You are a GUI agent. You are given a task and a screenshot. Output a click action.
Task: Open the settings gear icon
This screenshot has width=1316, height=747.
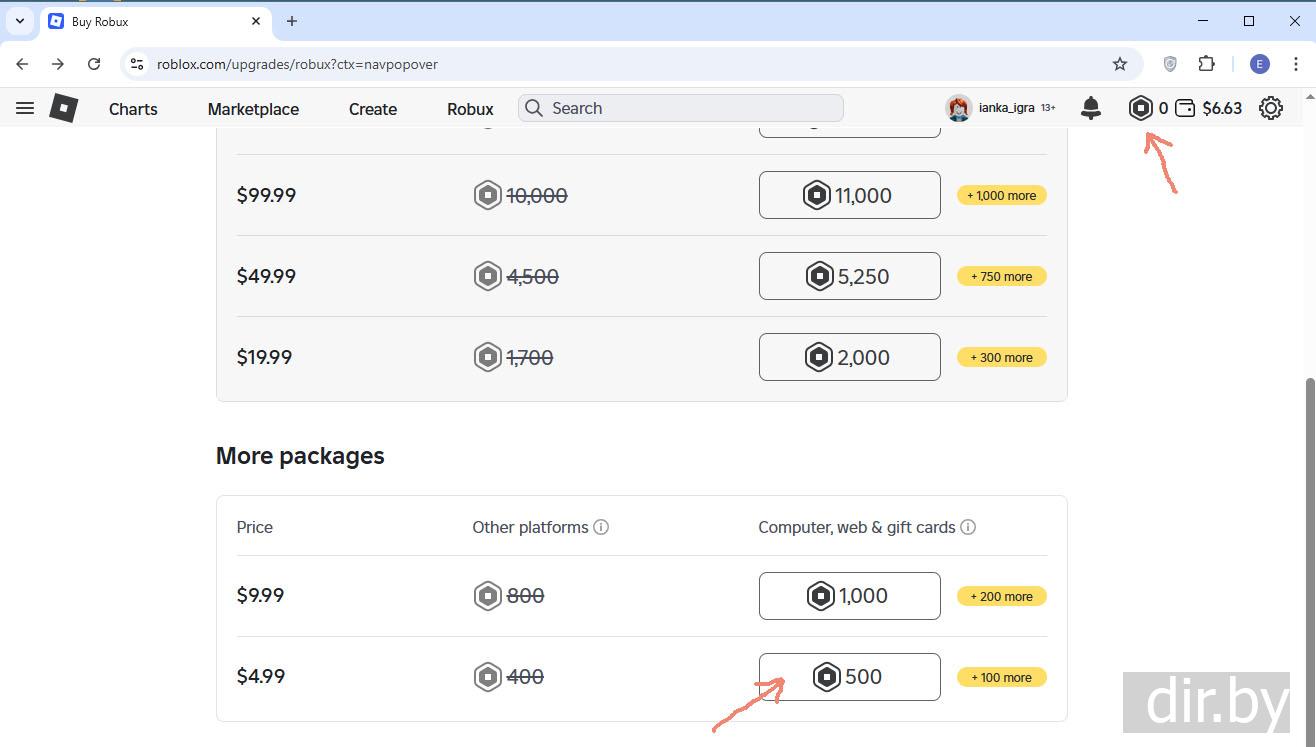pyautogui.click(x=1271, y=108)
